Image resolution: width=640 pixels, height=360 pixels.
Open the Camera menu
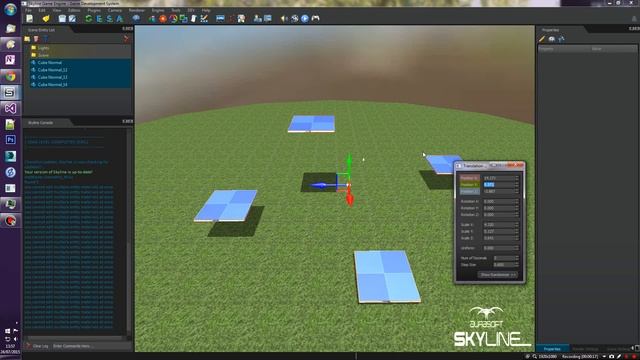(x=115, y=10)
